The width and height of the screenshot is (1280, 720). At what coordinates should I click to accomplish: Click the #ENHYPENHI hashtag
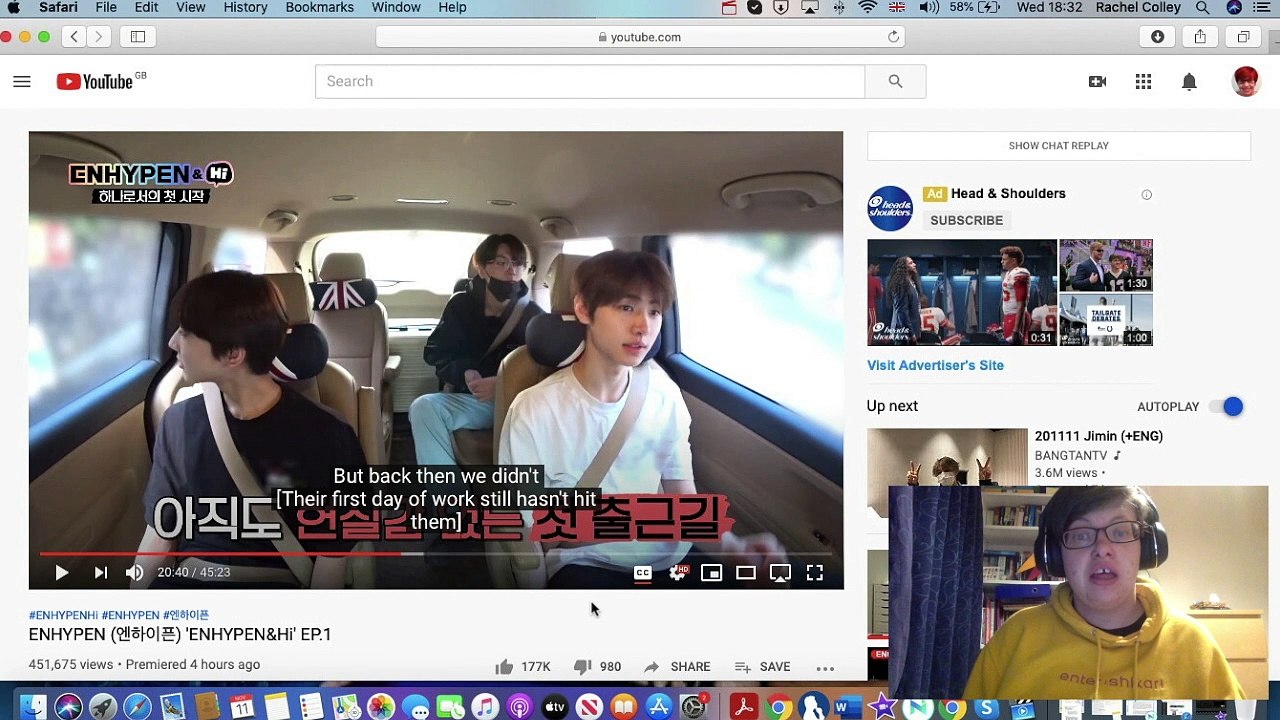(63, 615)
